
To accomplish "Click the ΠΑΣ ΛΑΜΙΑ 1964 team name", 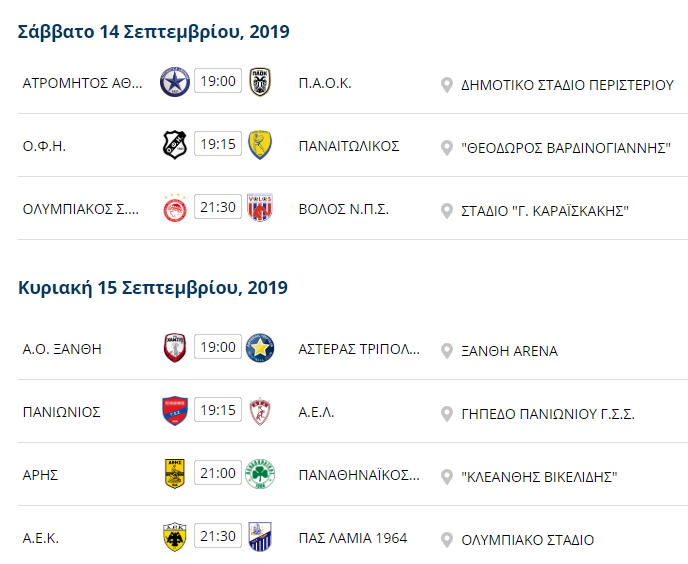I will 353,538.
